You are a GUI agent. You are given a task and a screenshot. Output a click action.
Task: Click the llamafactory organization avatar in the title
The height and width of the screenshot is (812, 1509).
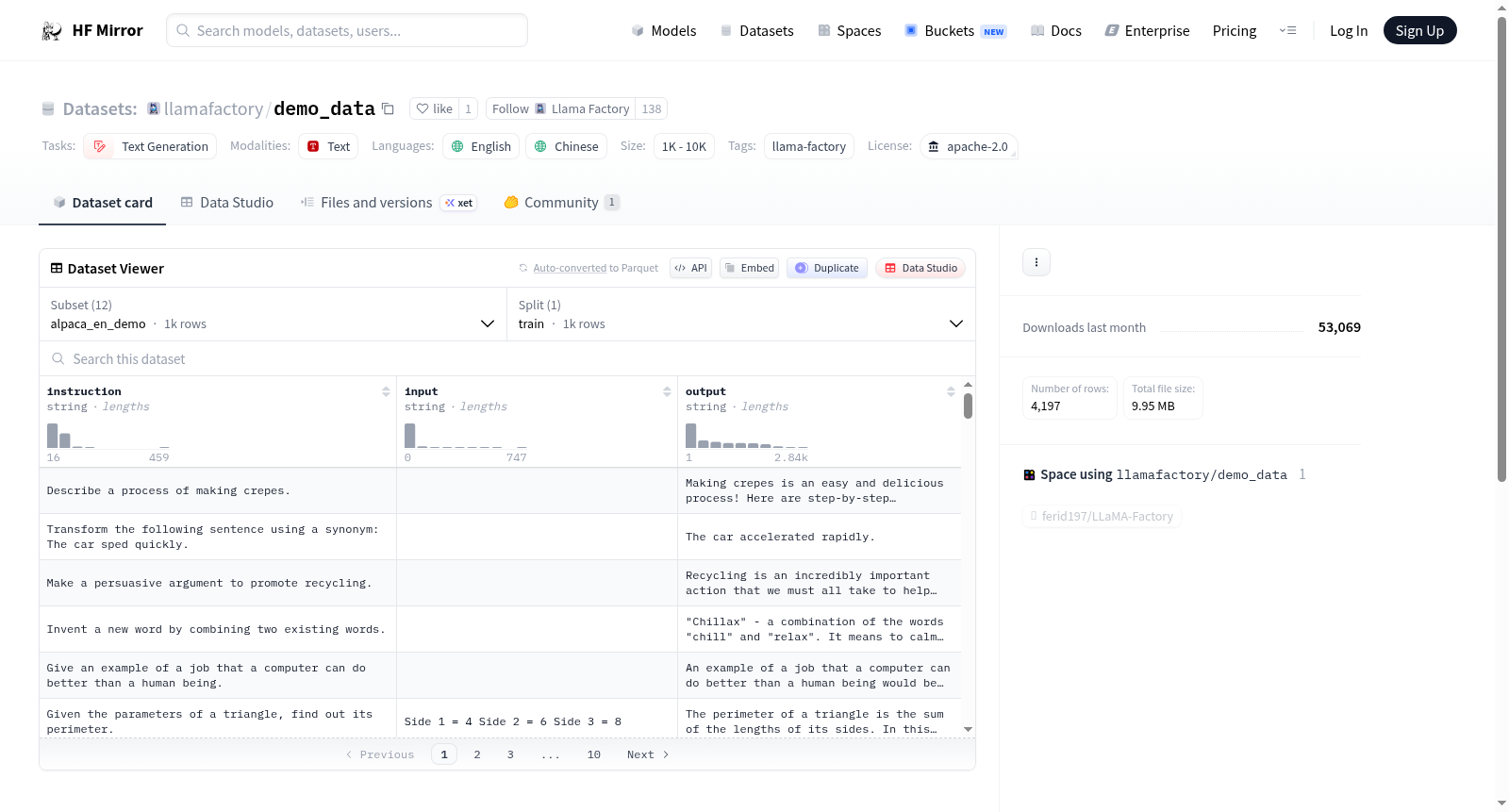pyautogui.click(x=154, y=108)
